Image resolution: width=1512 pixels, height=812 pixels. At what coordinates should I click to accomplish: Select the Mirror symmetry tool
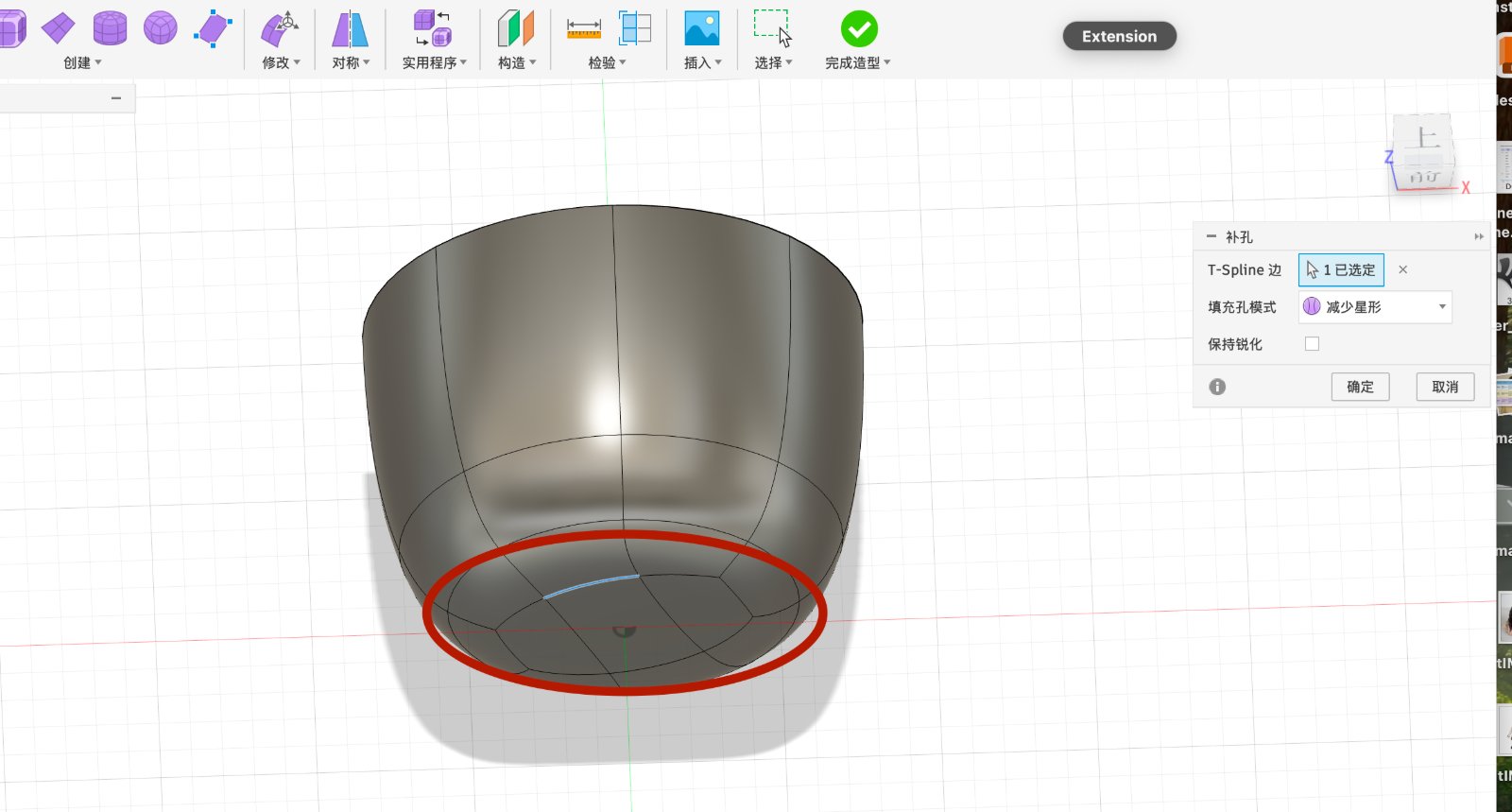click(x=350, y=29)
